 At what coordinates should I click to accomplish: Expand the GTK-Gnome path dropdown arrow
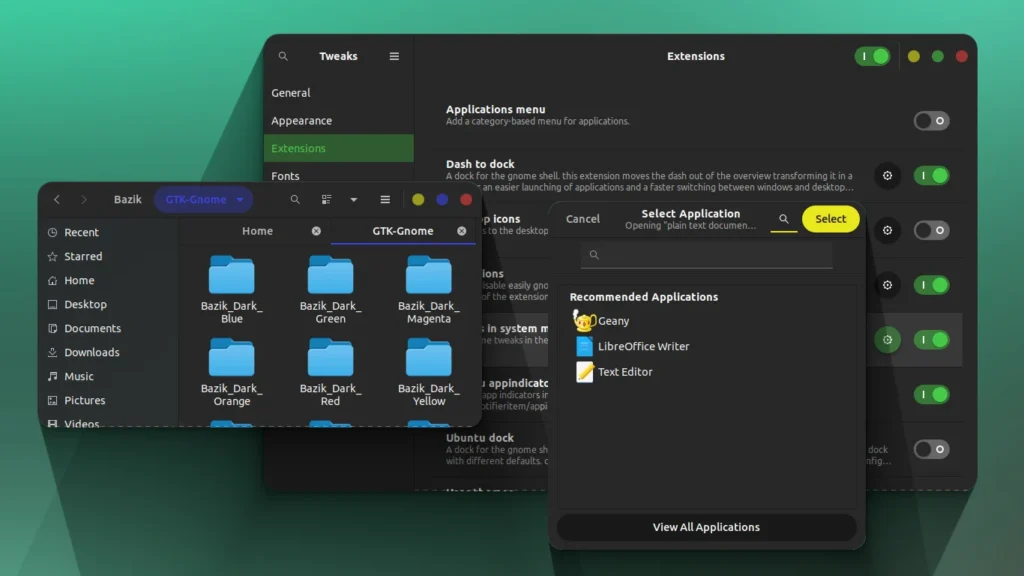[240, 200]
